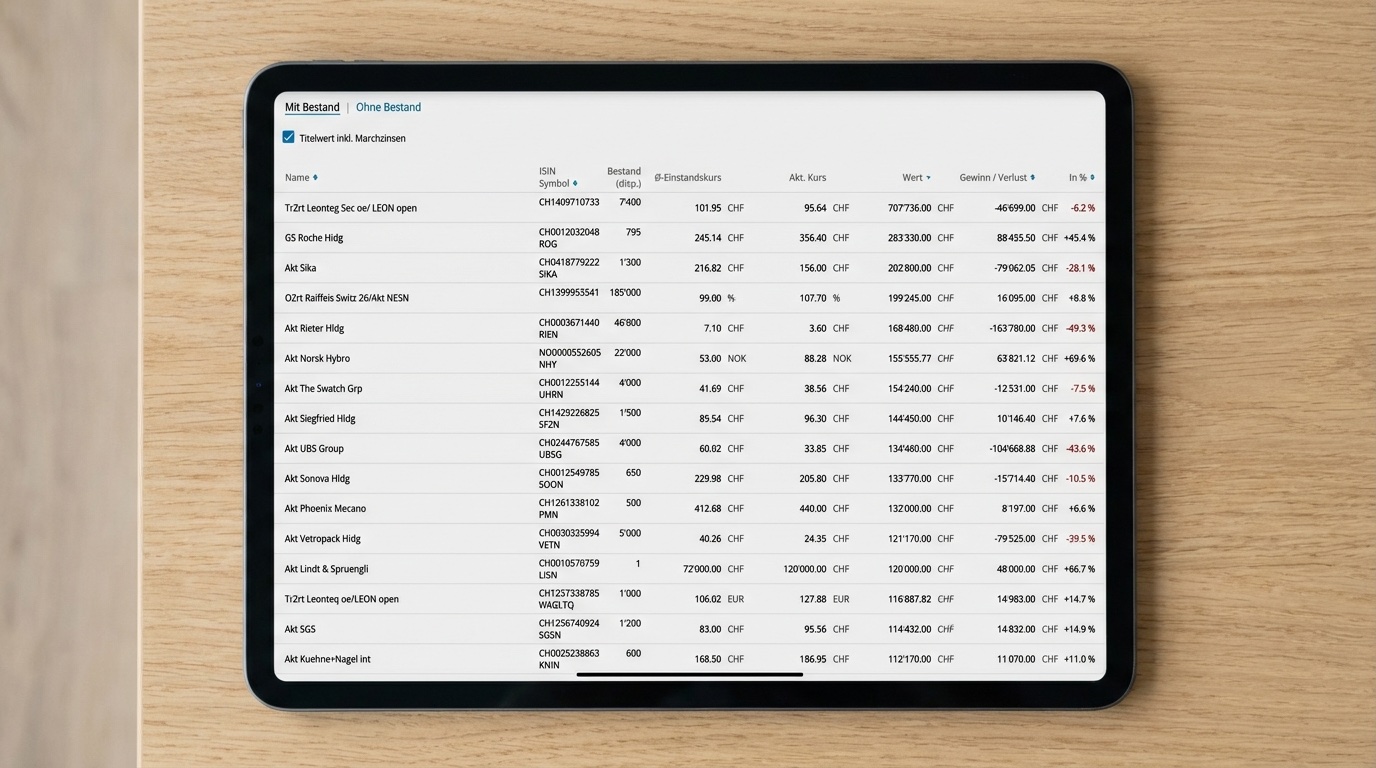Click the Ø-Einstandskurs column header
This screenshot has width=1376, height=768.
[x=687, y=178]
